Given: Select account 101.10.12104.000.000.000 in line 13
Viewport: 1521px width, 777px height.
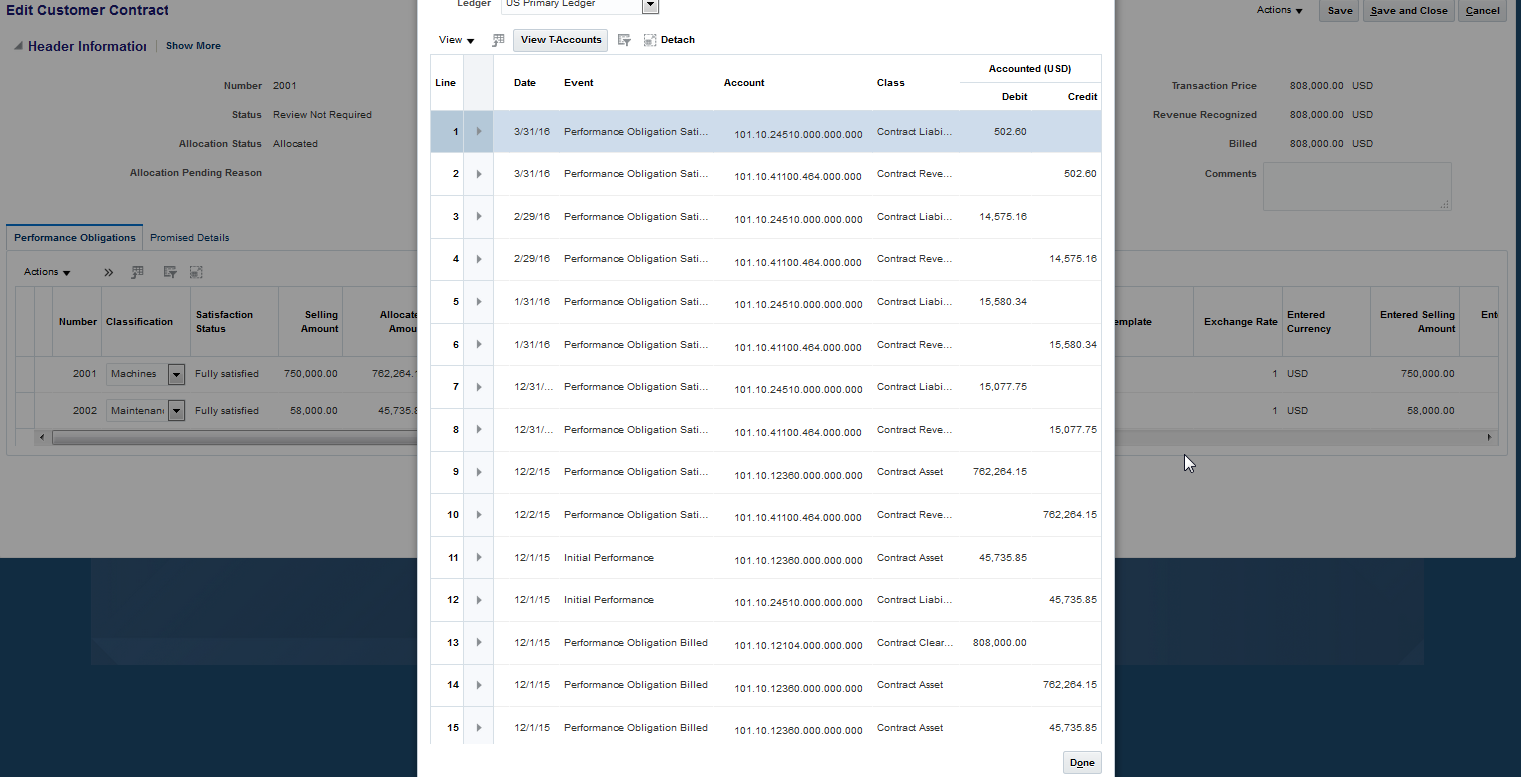Looking at the screenshot, I should pos(798,646).
